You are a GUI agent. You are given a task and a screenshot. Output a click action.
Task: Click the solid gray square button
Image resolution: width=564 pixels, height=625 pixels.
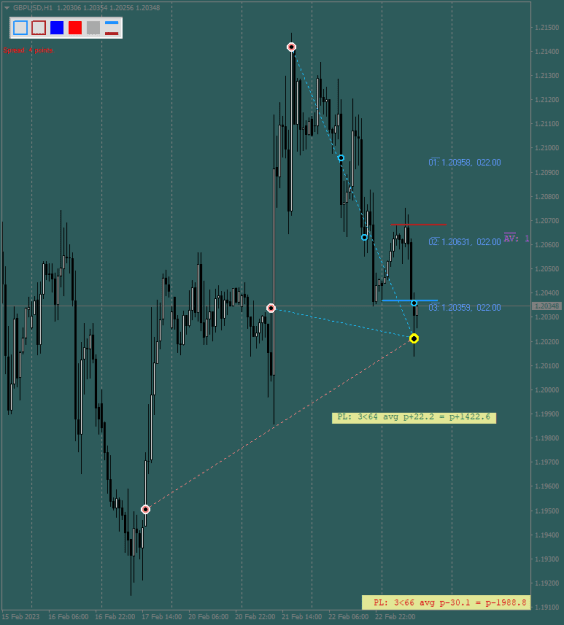[93, 28]
